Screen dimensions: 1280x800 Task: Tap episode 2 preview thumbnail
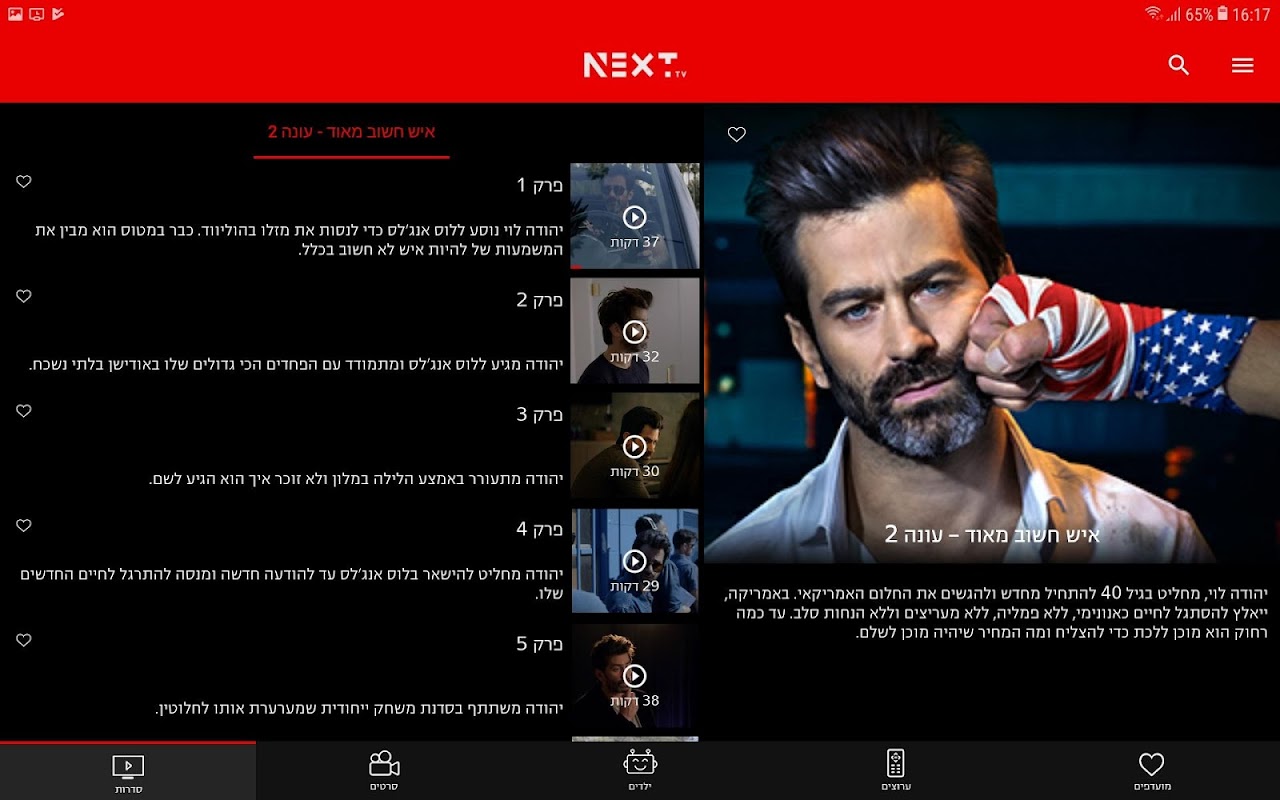click(635, 330)
